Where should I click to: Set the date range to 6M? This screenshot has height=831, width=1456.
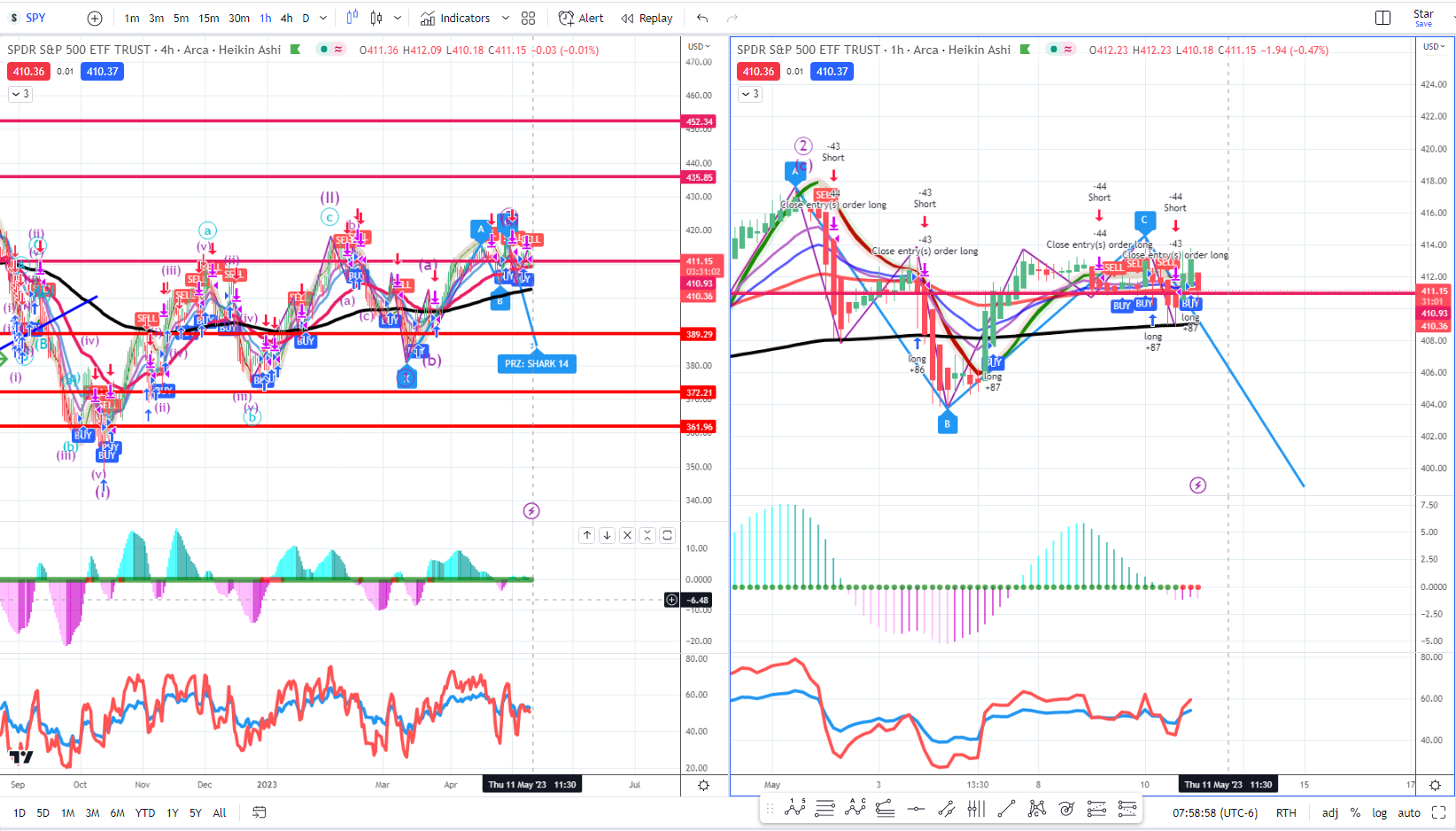click(117, 812)
